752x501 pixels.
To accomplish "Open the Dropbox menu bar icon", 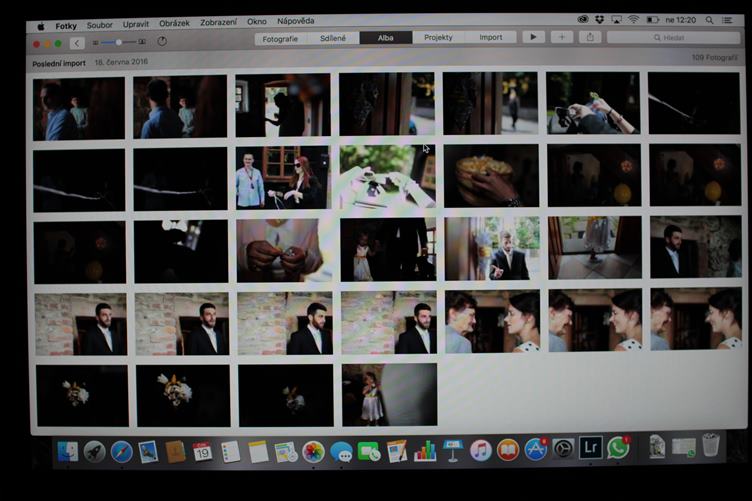I will (x=599, y=20).
